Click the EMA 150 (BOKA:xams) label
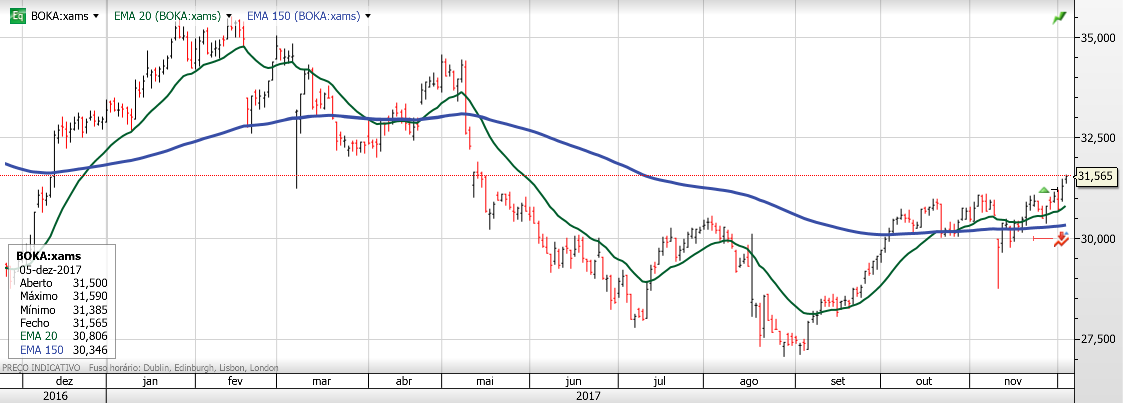This screenshot has width=1123, height=403. (304, 16)
